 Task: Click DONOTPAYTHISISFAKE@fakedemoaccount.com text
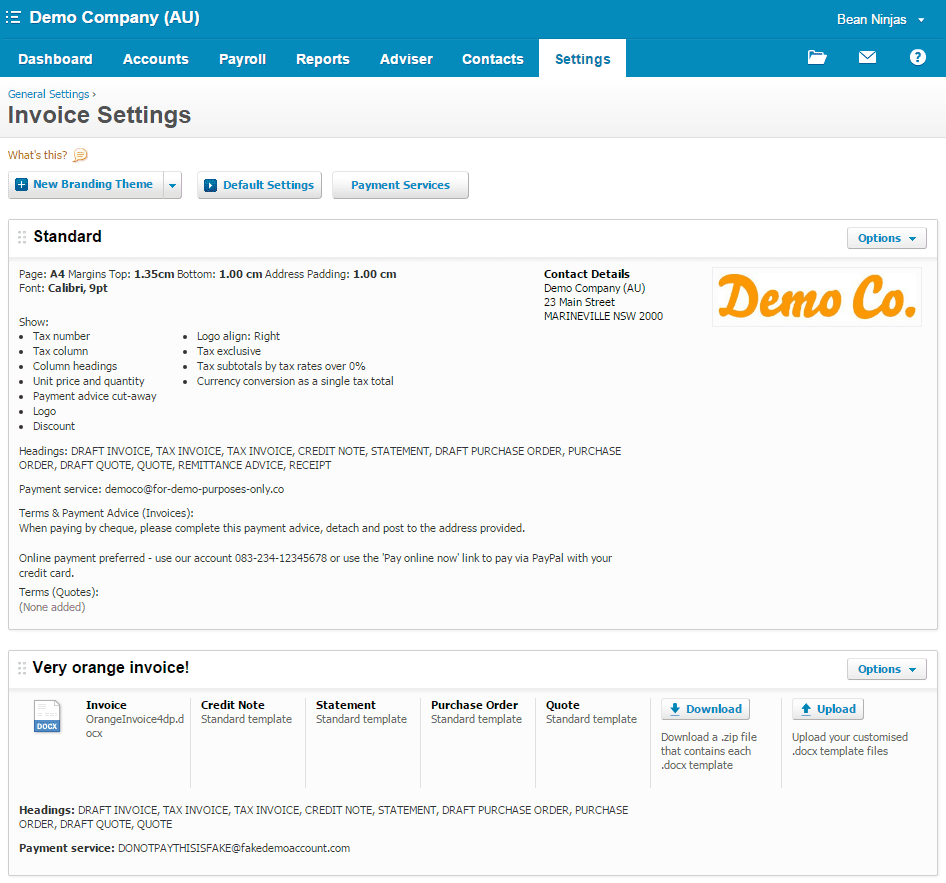click(x=234, y=848)
